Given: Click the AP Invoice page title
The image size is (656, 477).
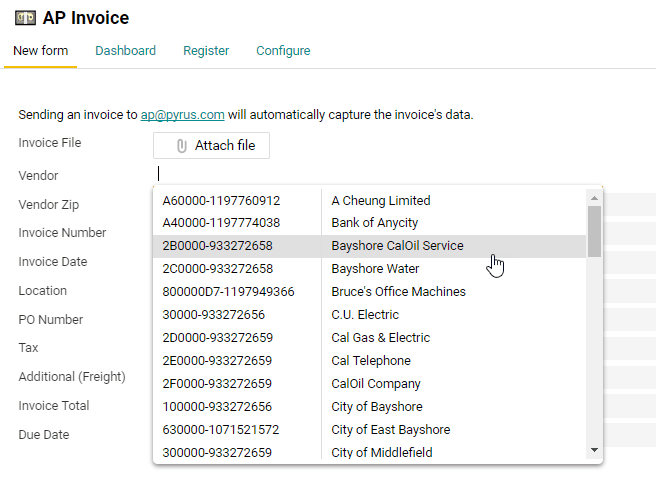Looking at the screenshot, I should (x=86, y=18).
